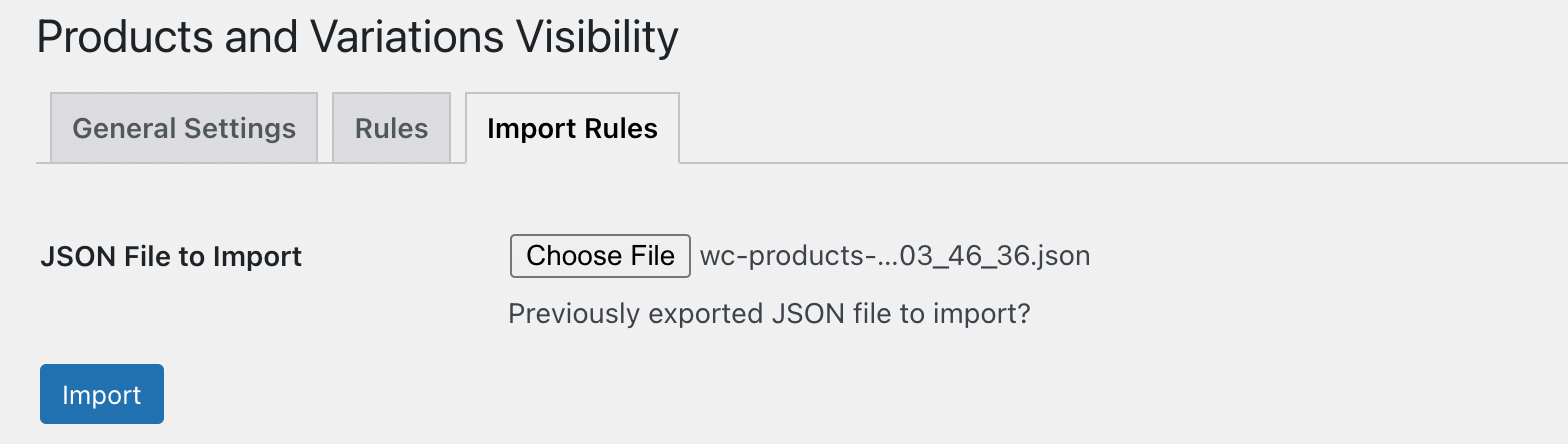Click the JSON File to Import label
The width and height of the screenshot is (1568, 444).
click(x=171, y=257)
